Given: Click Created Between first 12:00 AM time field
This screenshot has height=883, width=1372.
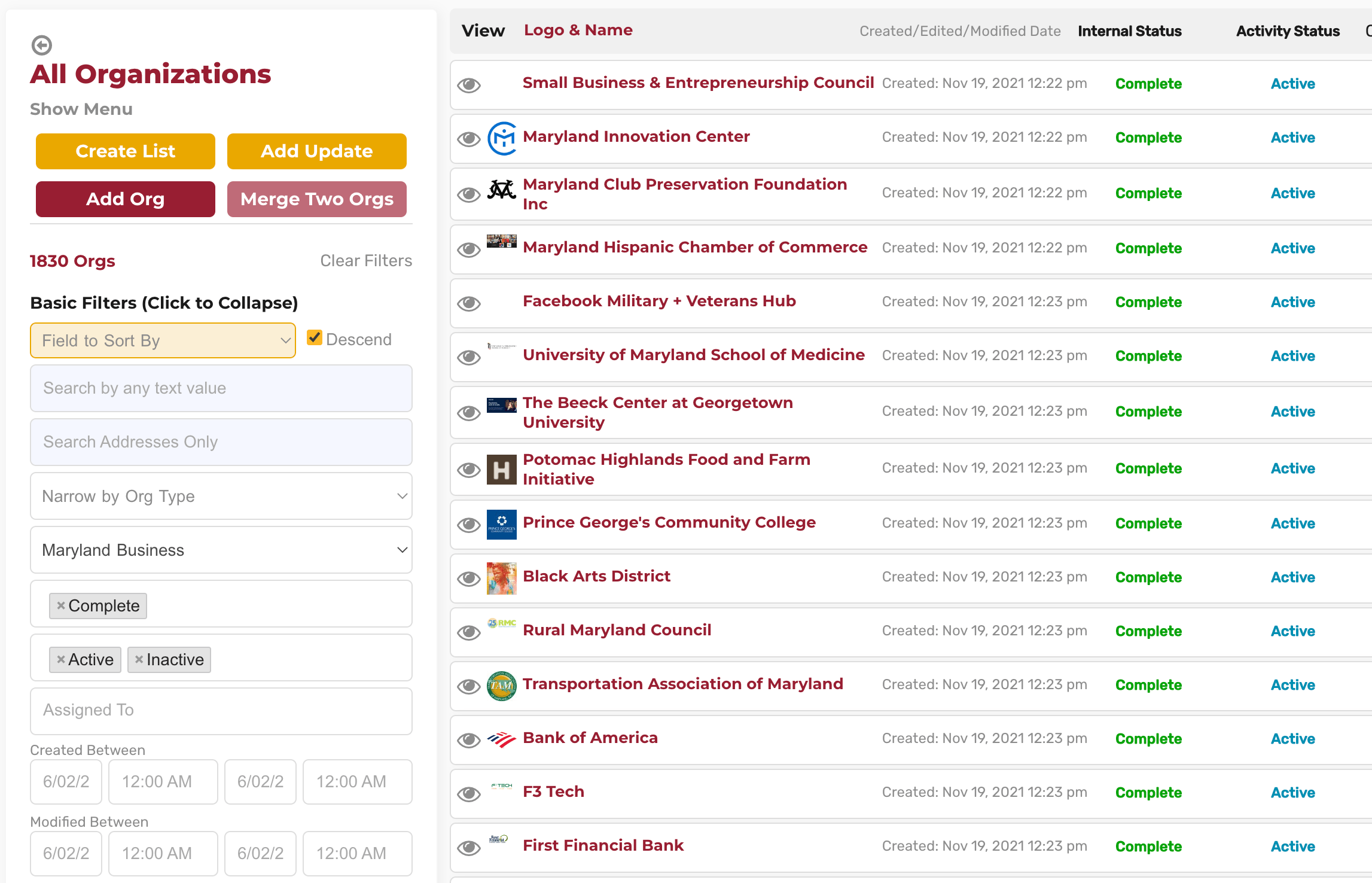Looking at the screenshot, I should coord(163,782).
